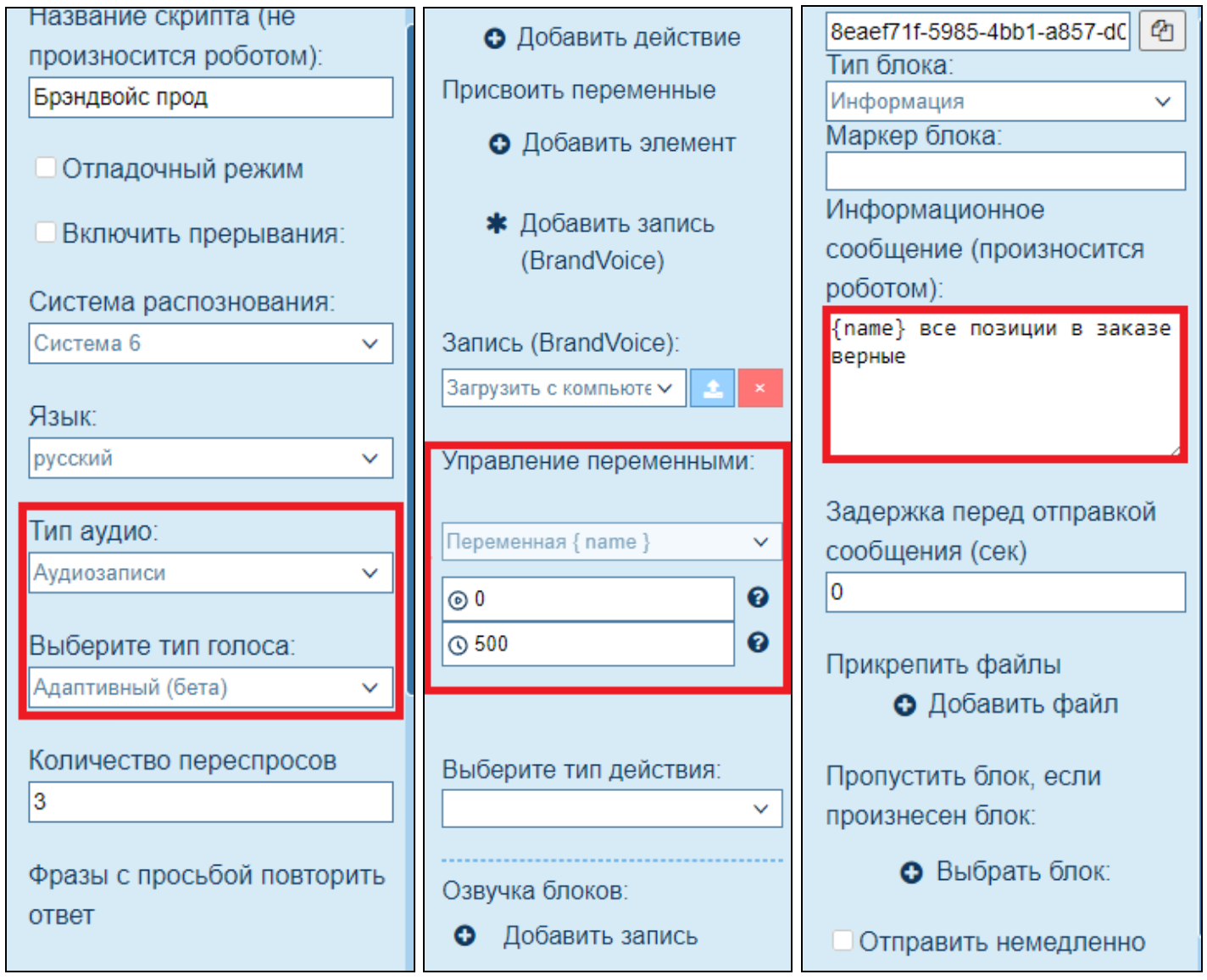Click the copy block ID icon
1207x980 pixels.
1162,32
